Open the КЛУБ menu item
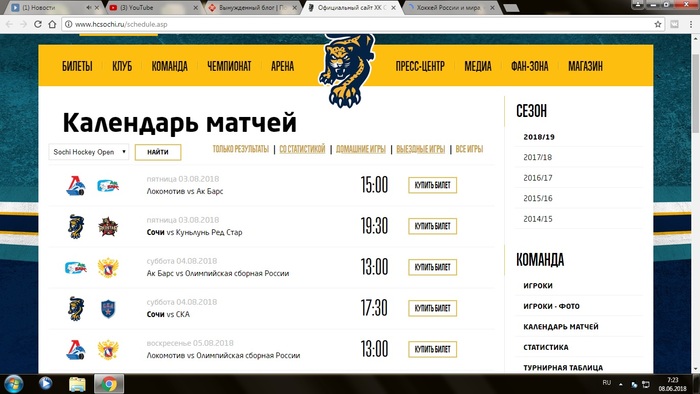Image resolution: width=700 pixels, height=394 pixels. click(x=122, y=66)
